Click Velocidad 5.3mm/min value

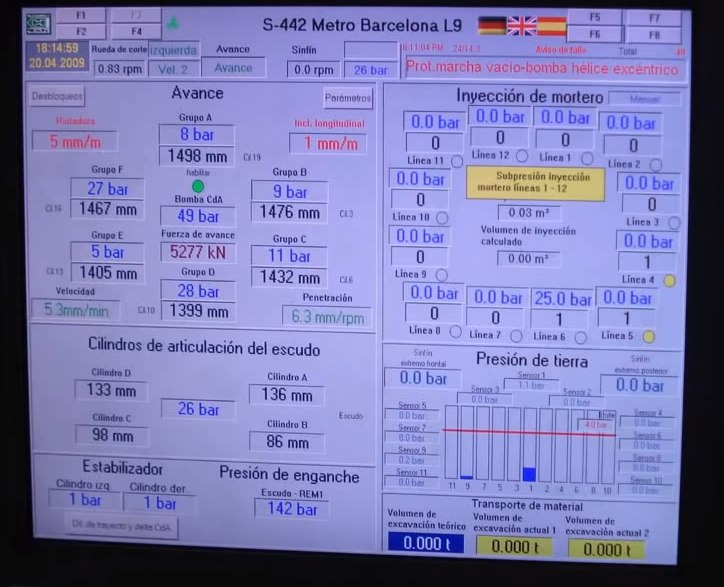[x=76, y=309]
